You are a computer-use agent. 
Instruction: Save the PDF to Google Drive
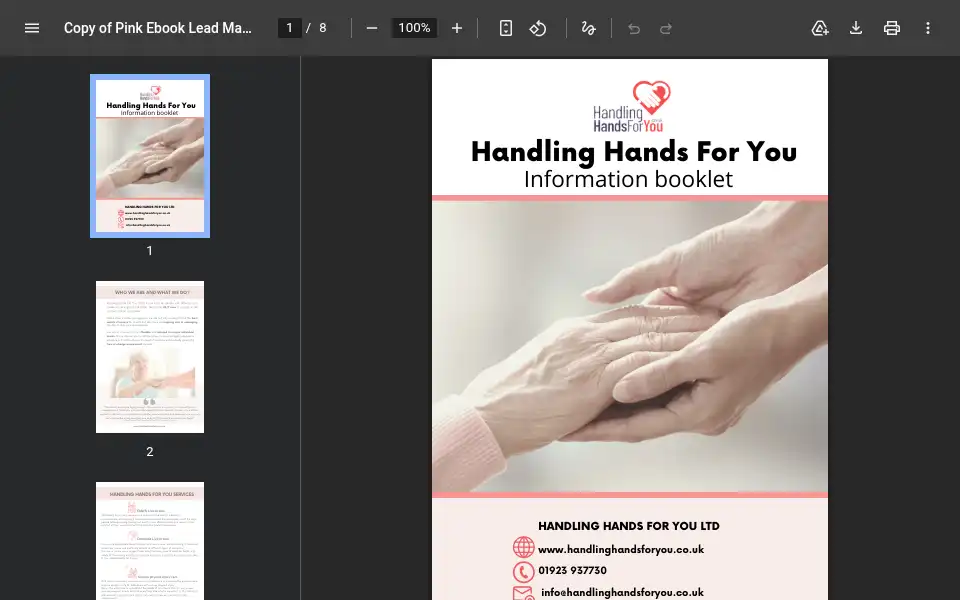820,28
